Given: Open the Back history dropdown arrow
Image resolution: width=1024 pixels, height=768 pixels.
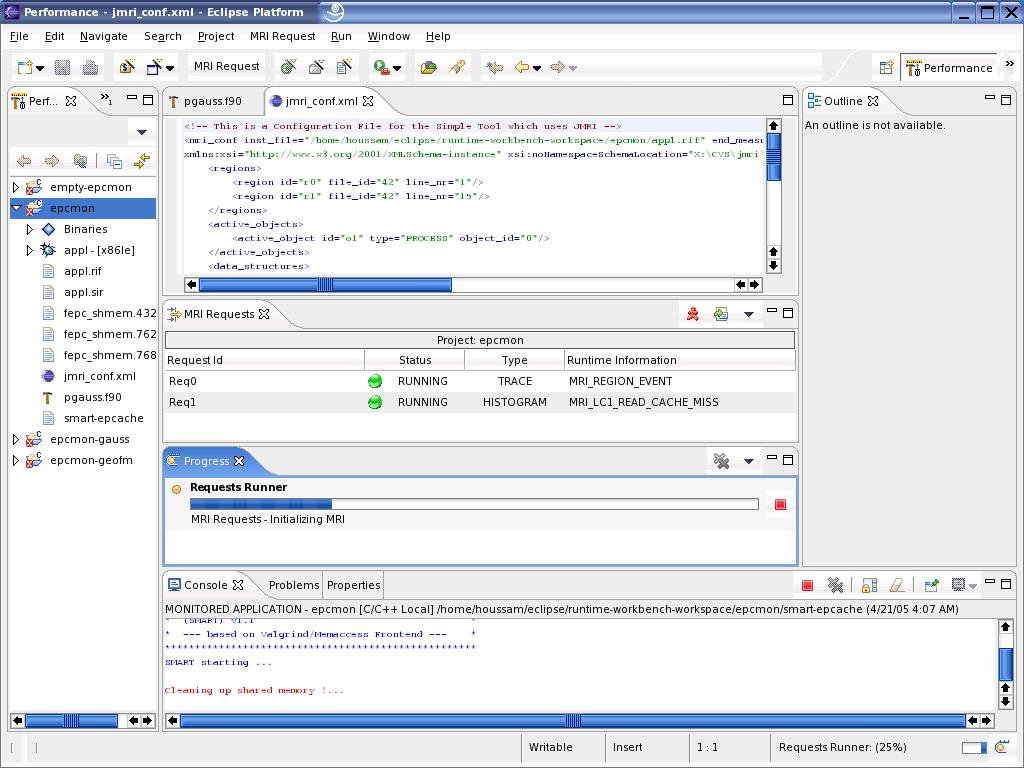Looking at the screenshot, I should coord(537,68).
